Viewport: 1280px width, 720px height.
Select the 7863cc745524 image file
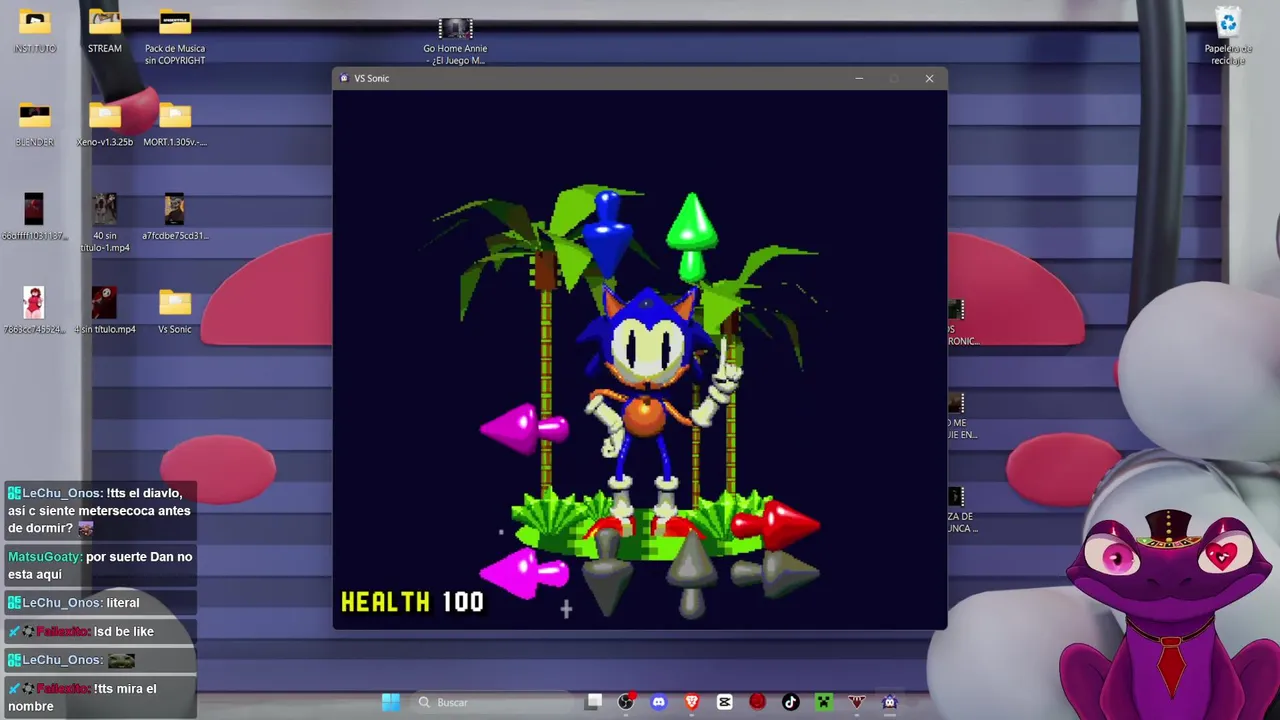pyautogui.click(x=34, y=311)
